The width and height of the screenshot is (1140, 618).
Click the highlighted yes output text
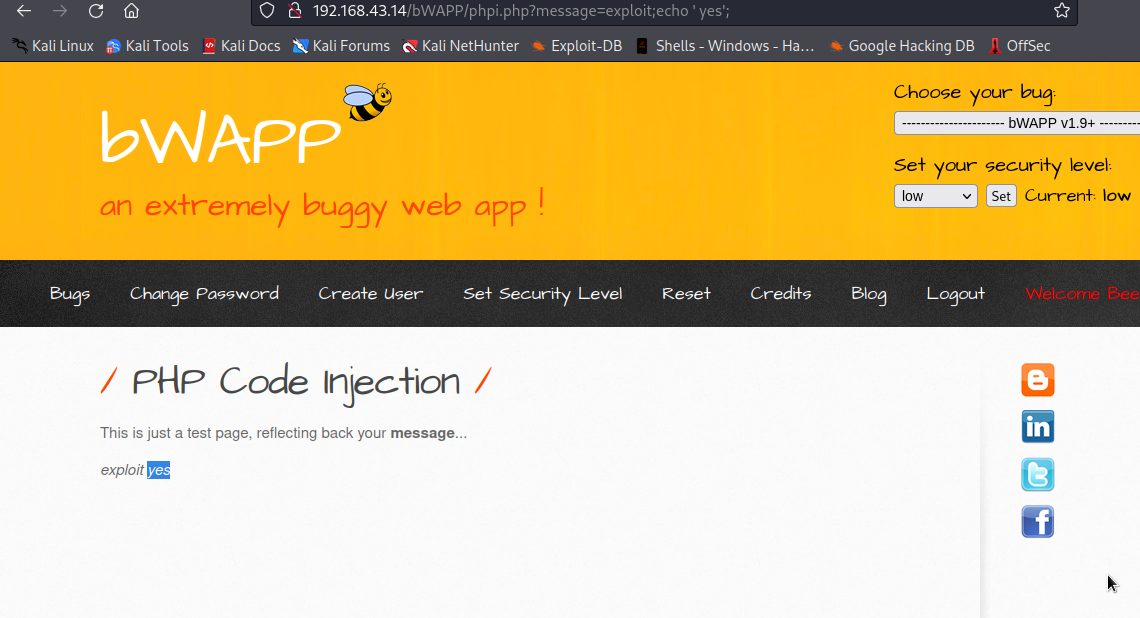pos(158,470)
